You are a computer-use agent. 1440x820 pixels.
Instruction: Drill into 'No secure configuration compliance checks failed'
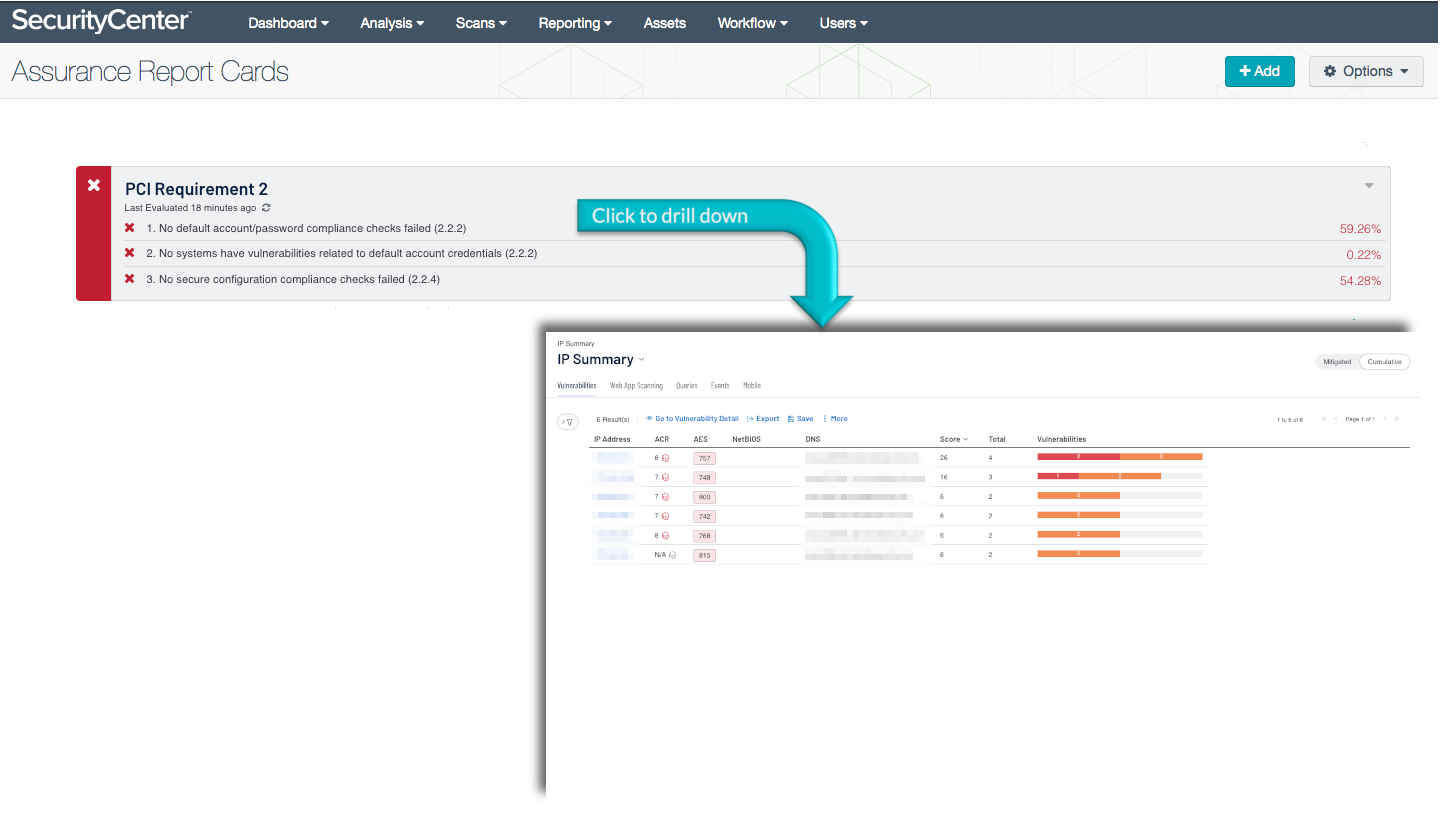[x=293, y=279]
